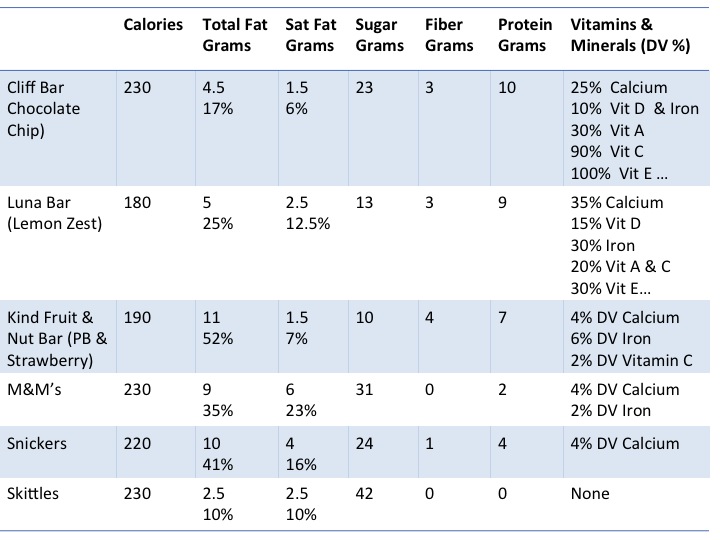
Task: Click the Calories column header
Action: 153,25
